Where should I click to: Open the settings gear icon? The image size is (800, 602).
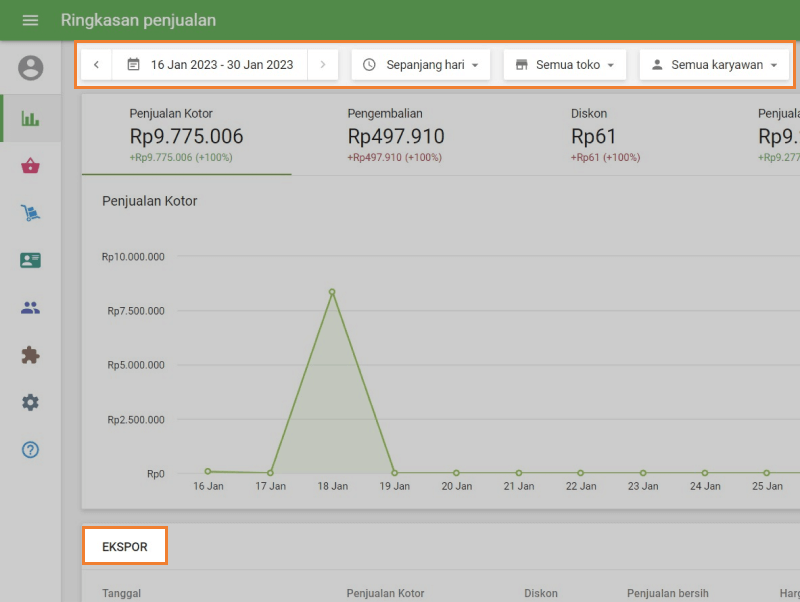tap(31, 402)
